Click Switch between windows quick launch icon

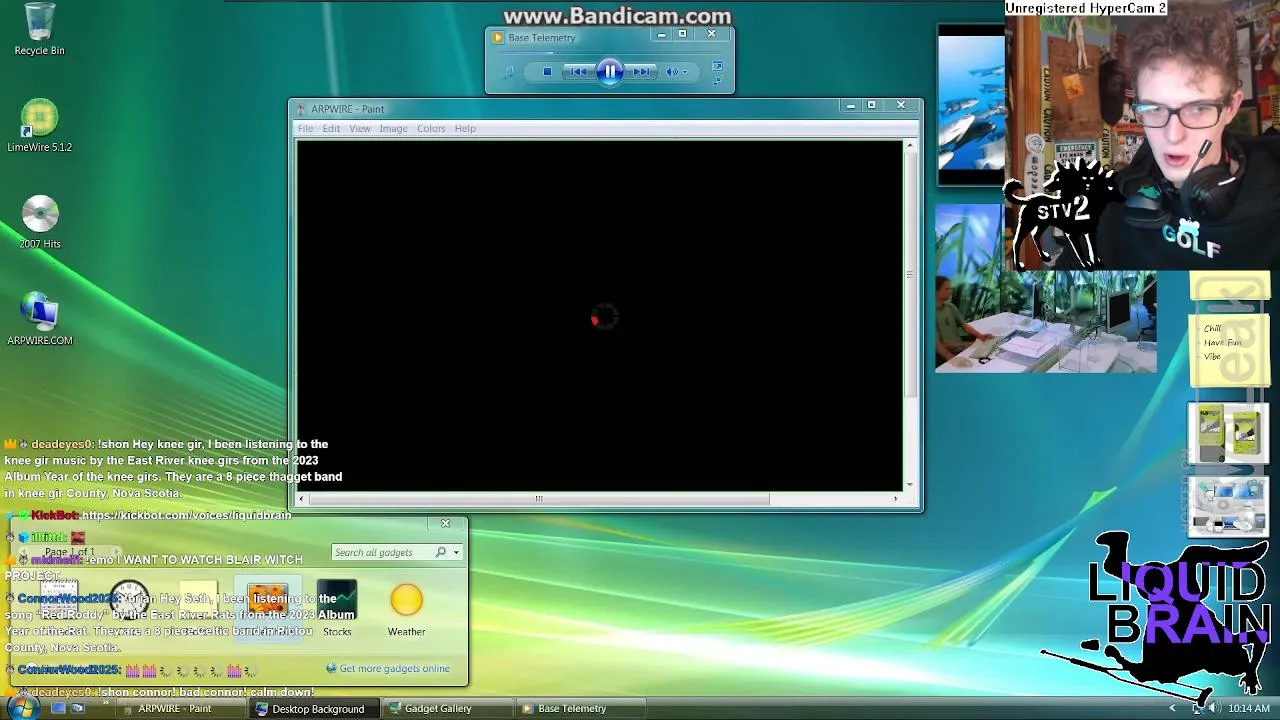coord(78,708)
